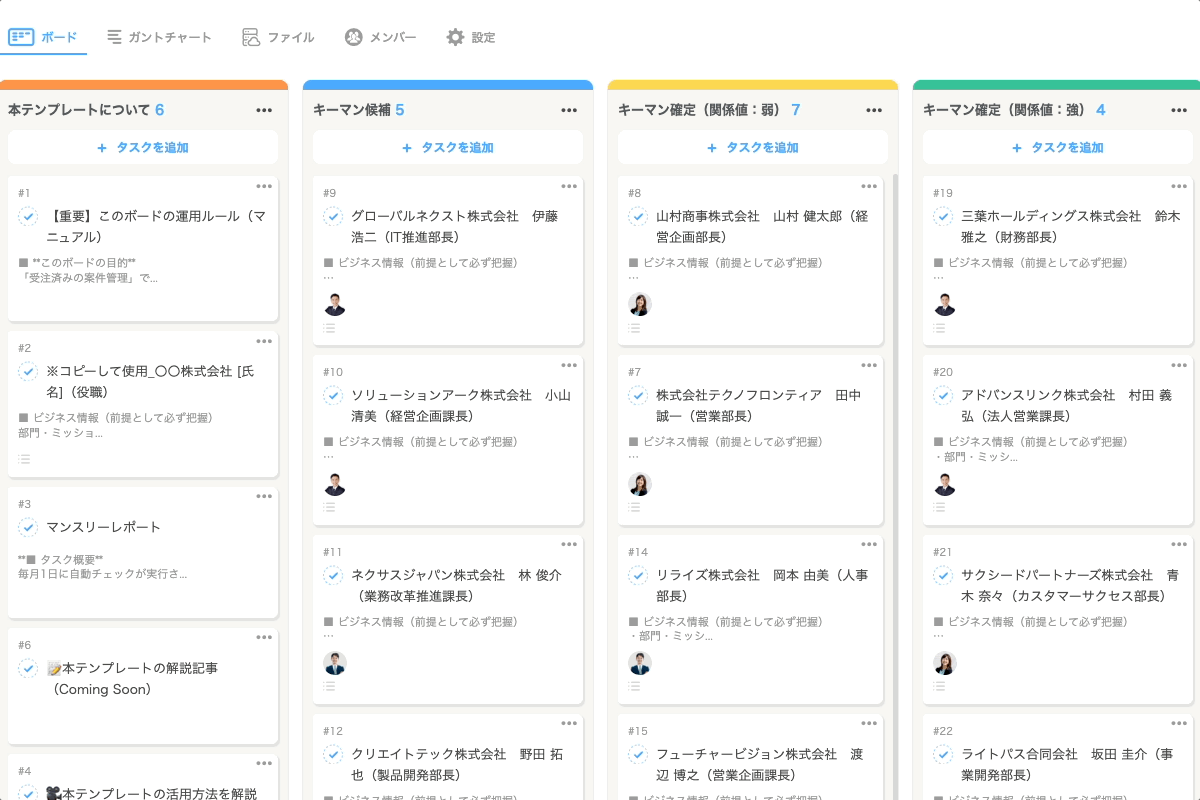This screenshot has width=1200, height=800.
Task: Open more options for 本テンプレートについて column
Action: tap(264, 110)
